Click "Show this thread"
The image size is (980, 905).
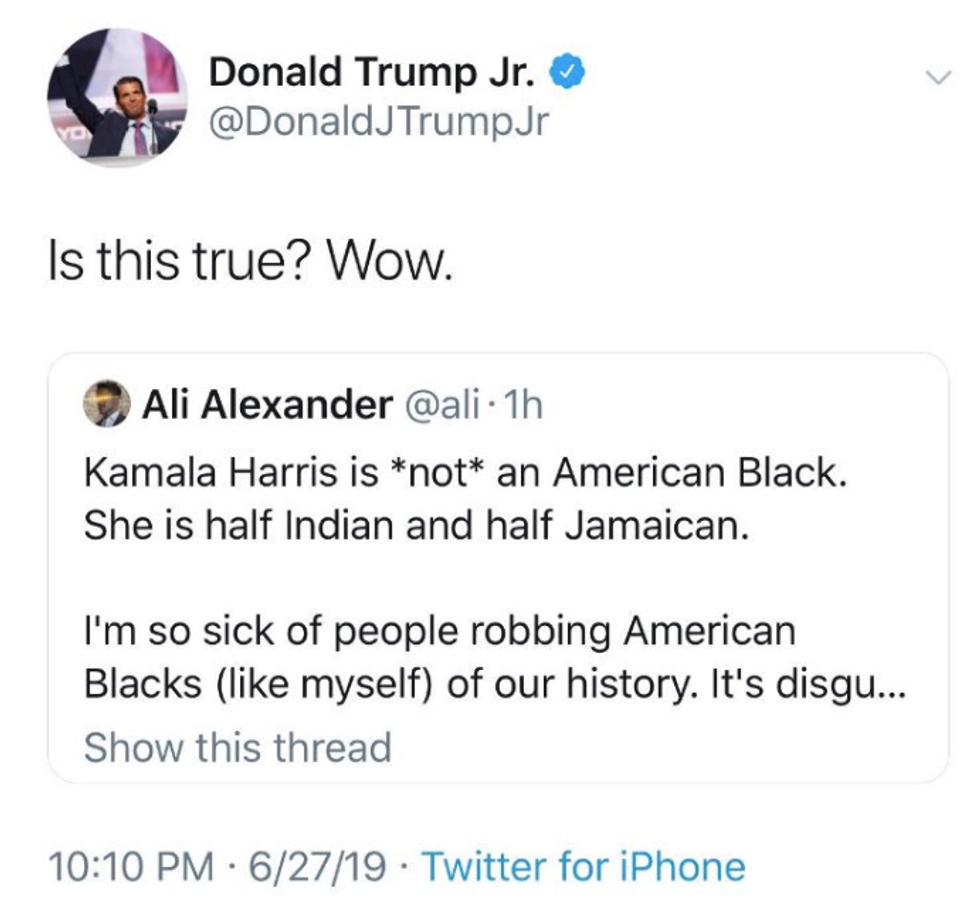coord(237,746)
